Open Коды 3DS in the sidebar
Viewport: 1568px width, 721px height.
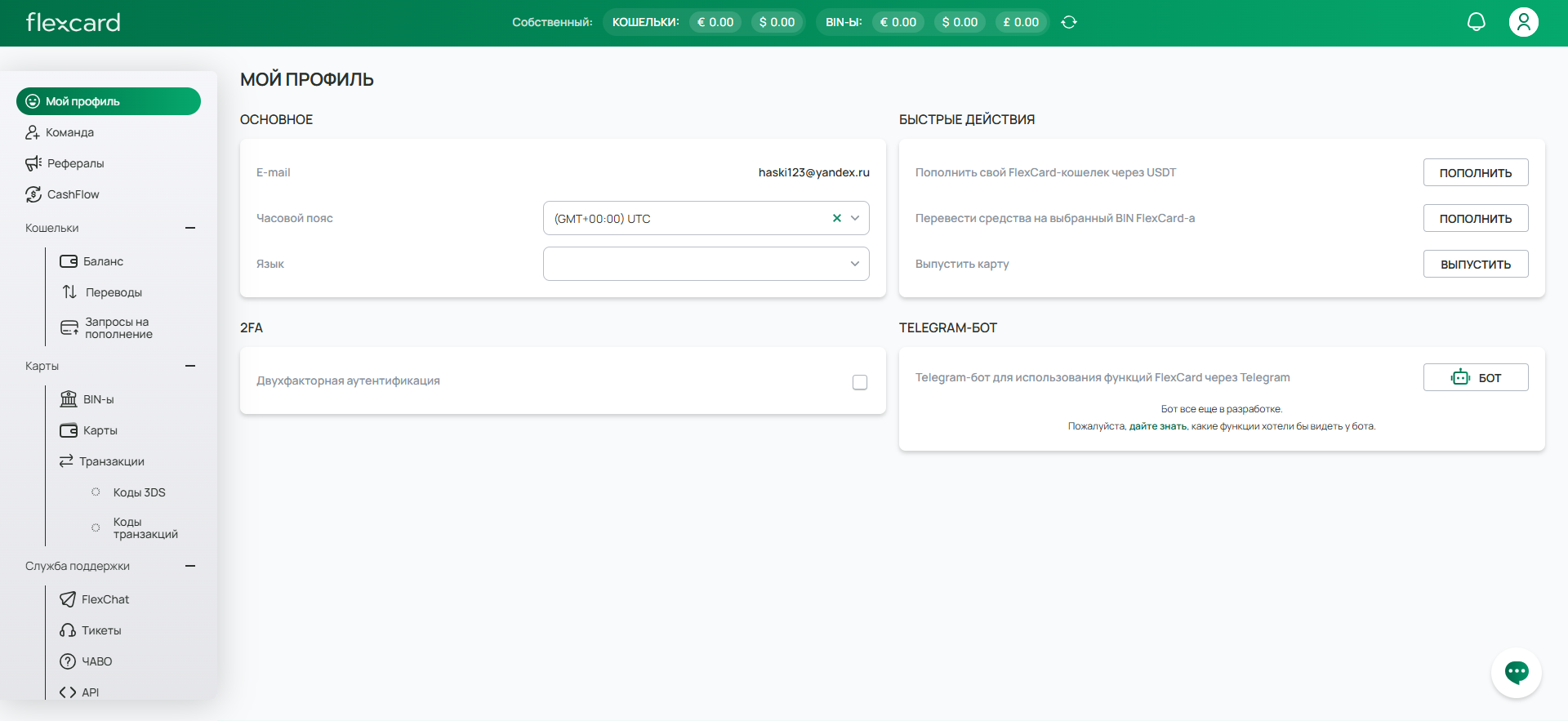tap(139, 492)
